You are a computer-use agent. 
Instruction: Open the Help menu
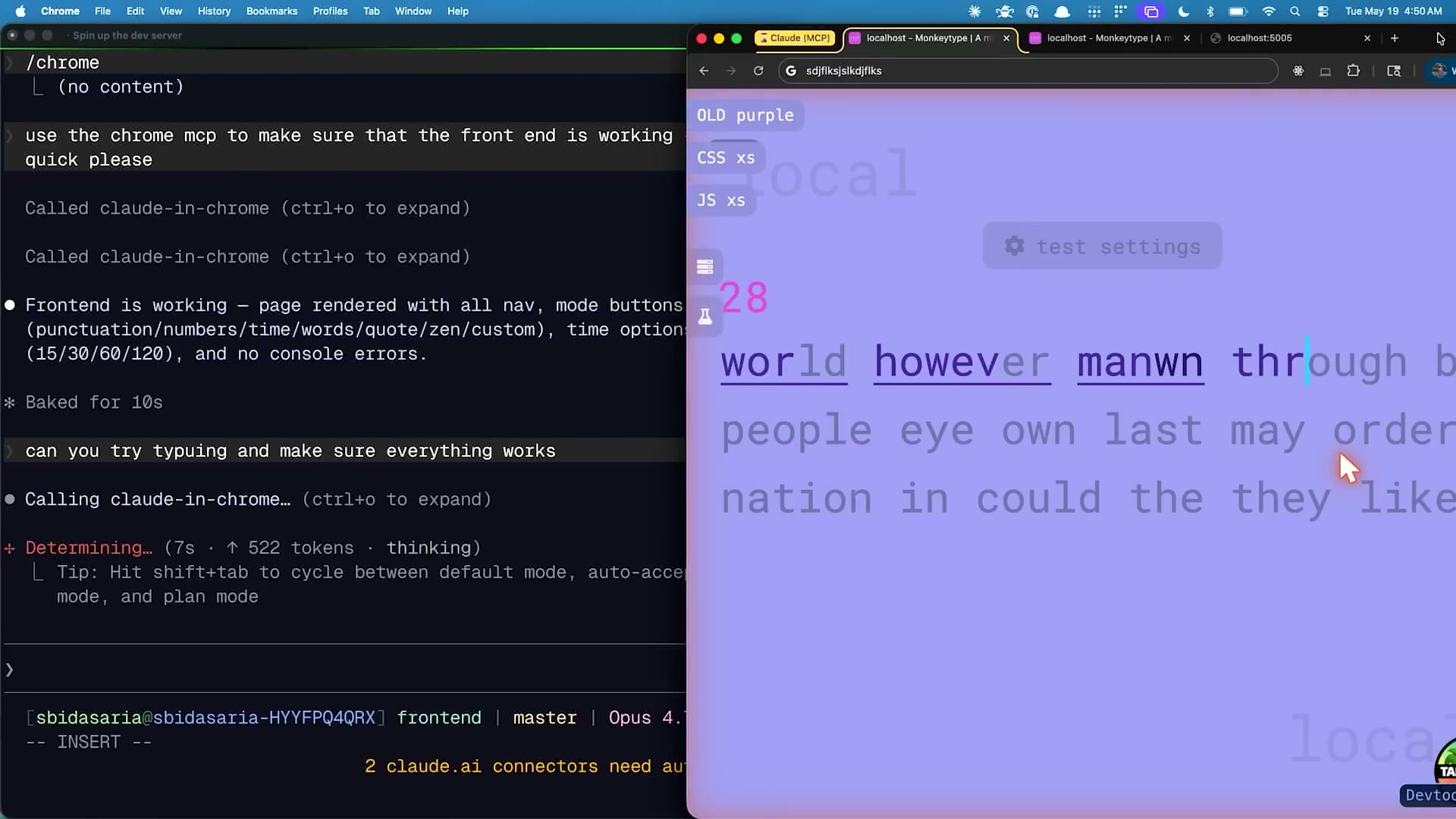click(458, 11)
